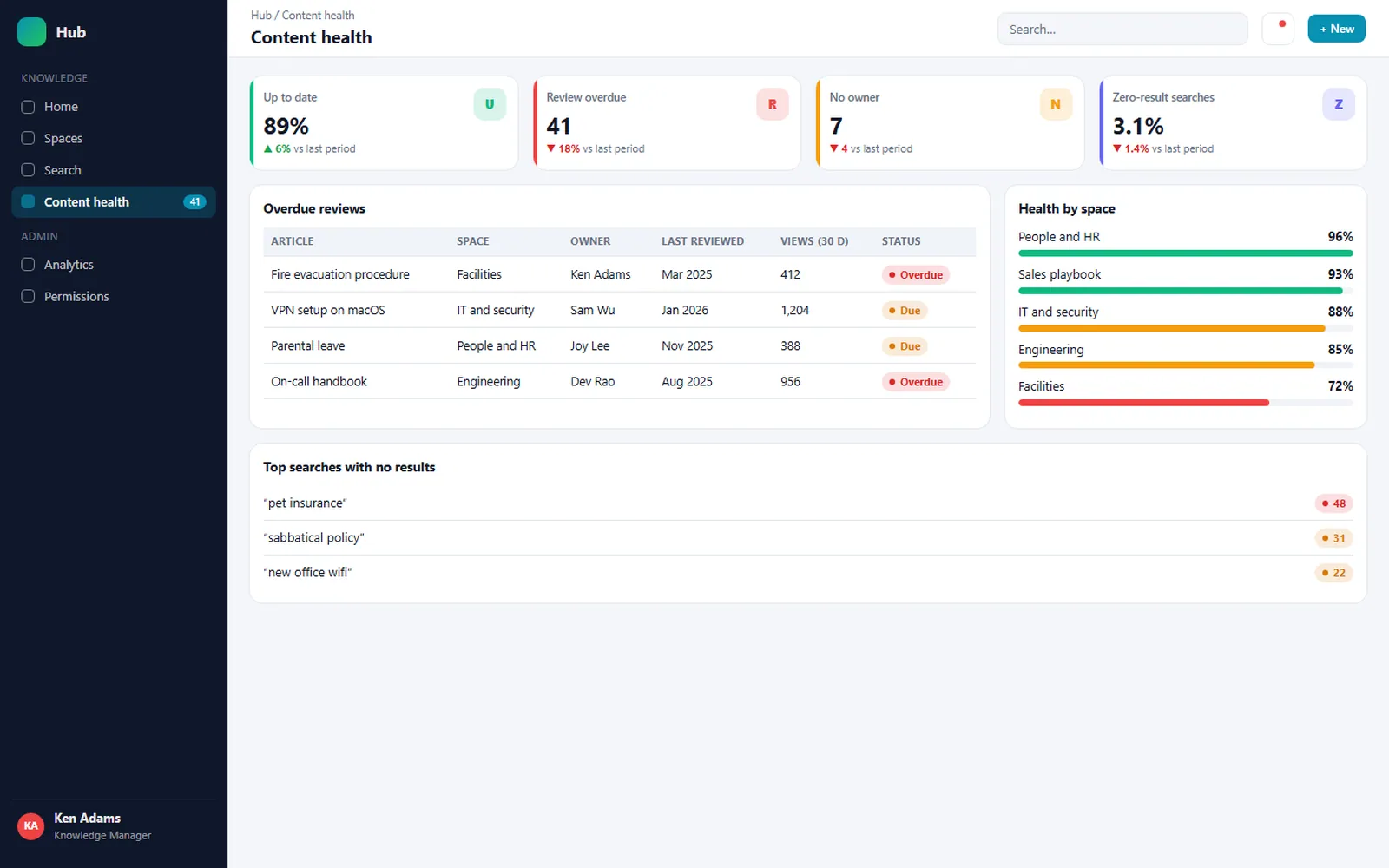The image size is (1389, 868).
Task: Open Analytics under Admin
Action: (114, 265)
